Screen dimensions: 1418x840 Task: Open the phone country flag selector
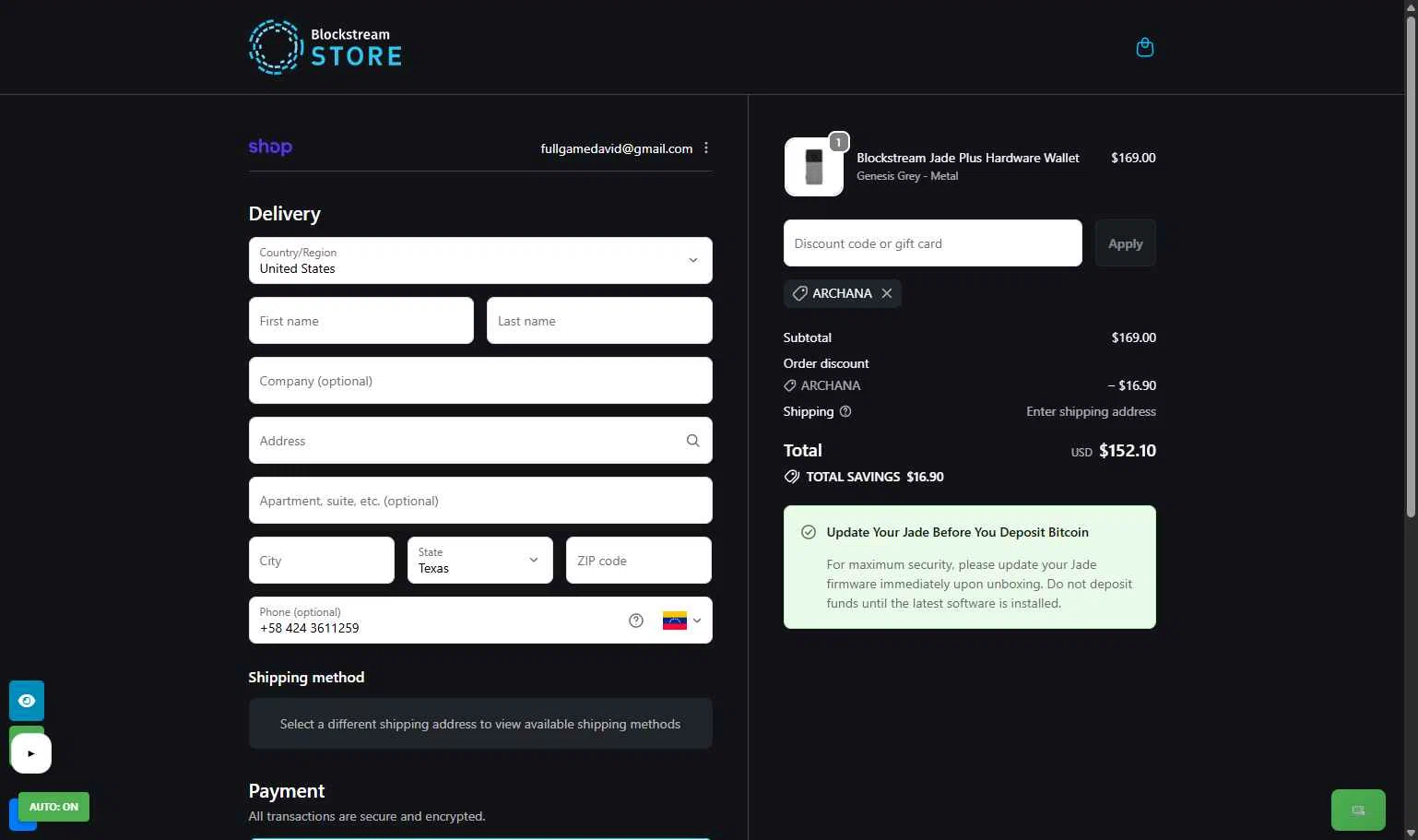click(682, 621)
